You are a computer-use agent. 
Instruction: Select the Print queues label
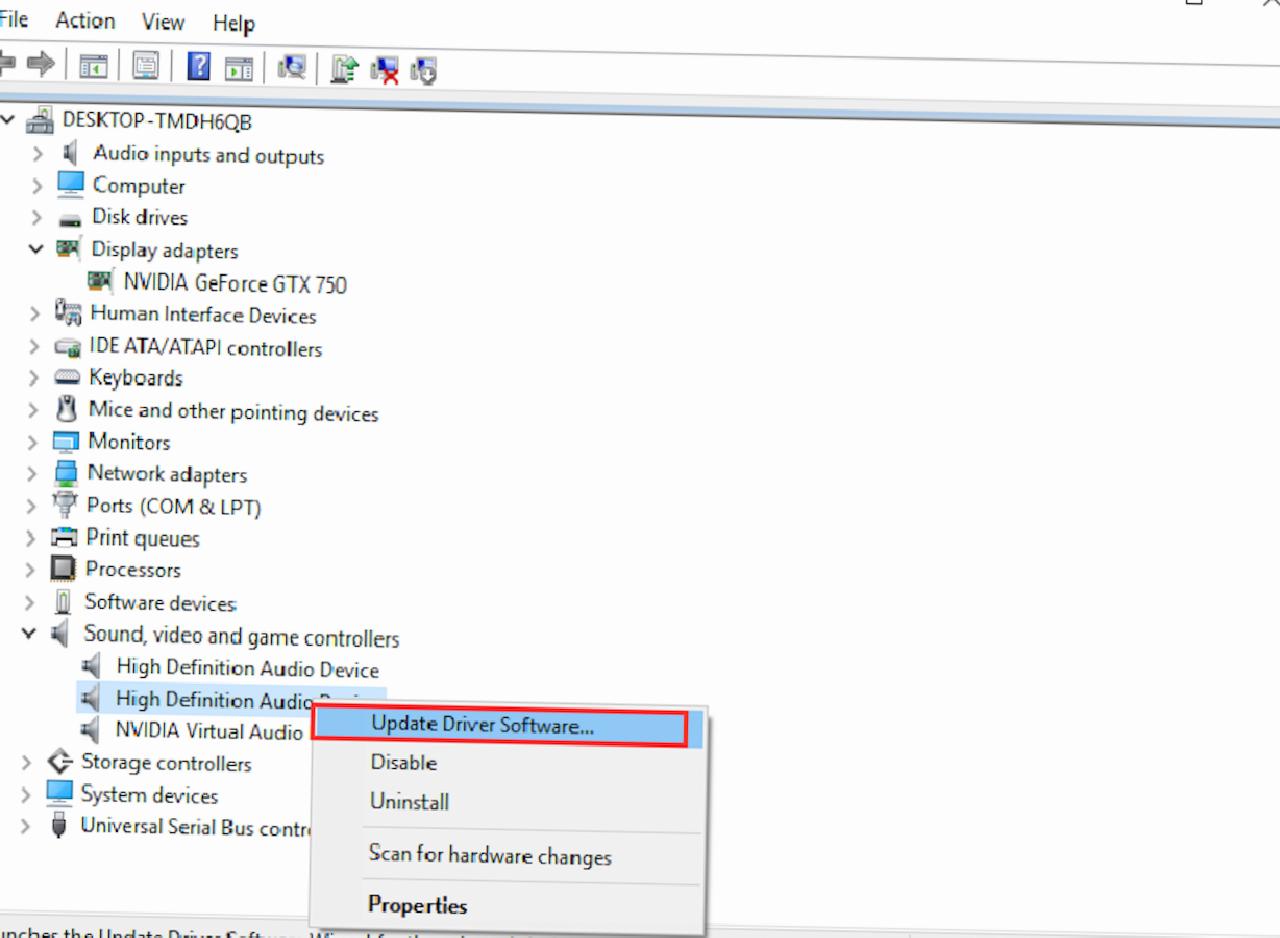pos(142,538)
